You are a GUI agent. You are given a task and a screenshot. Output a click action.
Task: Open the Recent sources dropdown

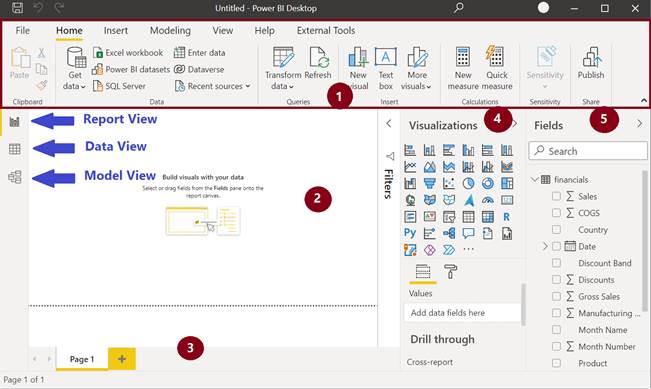(x=213, y=86)
